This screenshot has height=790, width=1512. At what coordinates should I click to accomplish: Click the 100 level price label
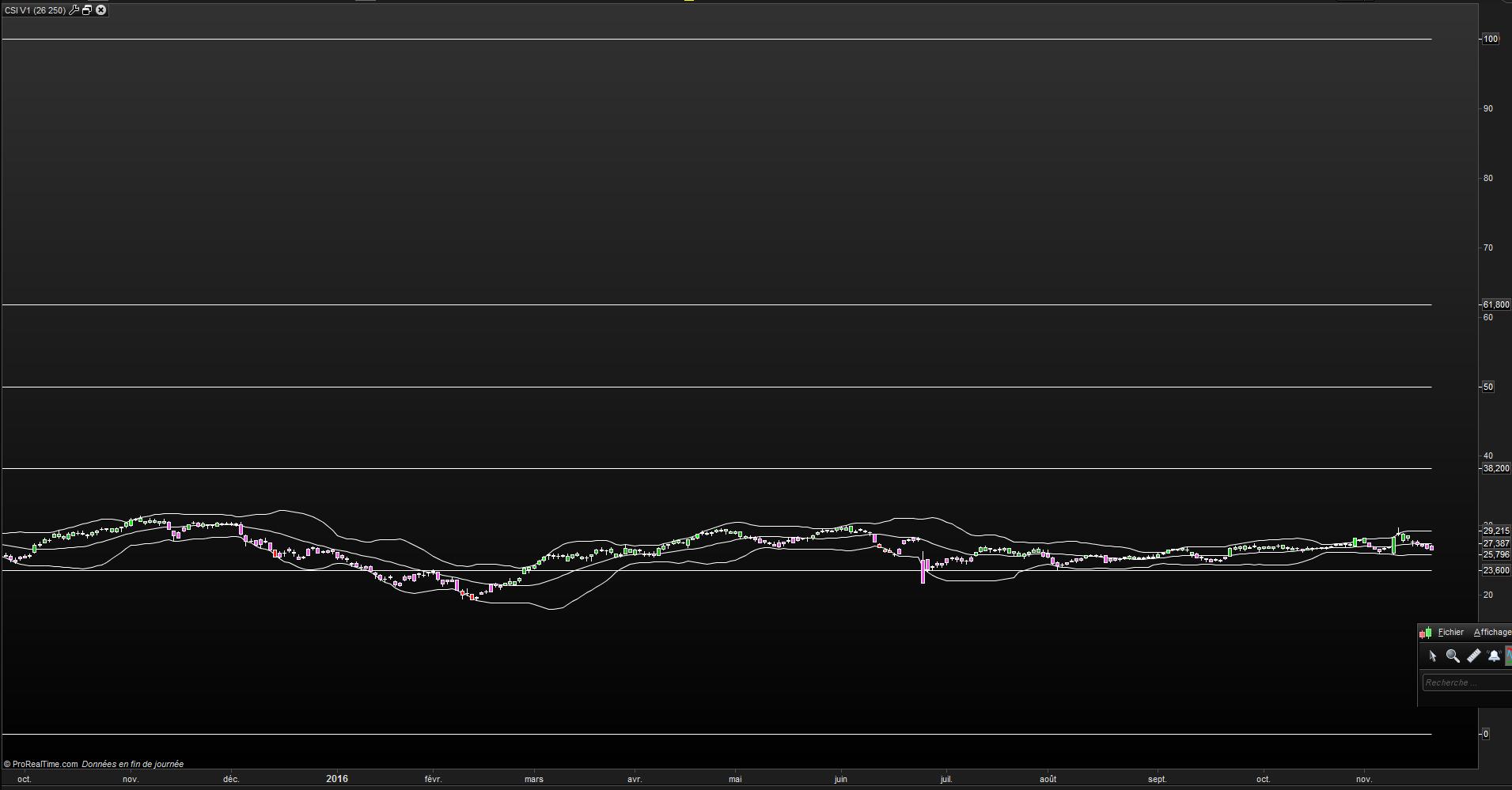[x=1491, y=39]
